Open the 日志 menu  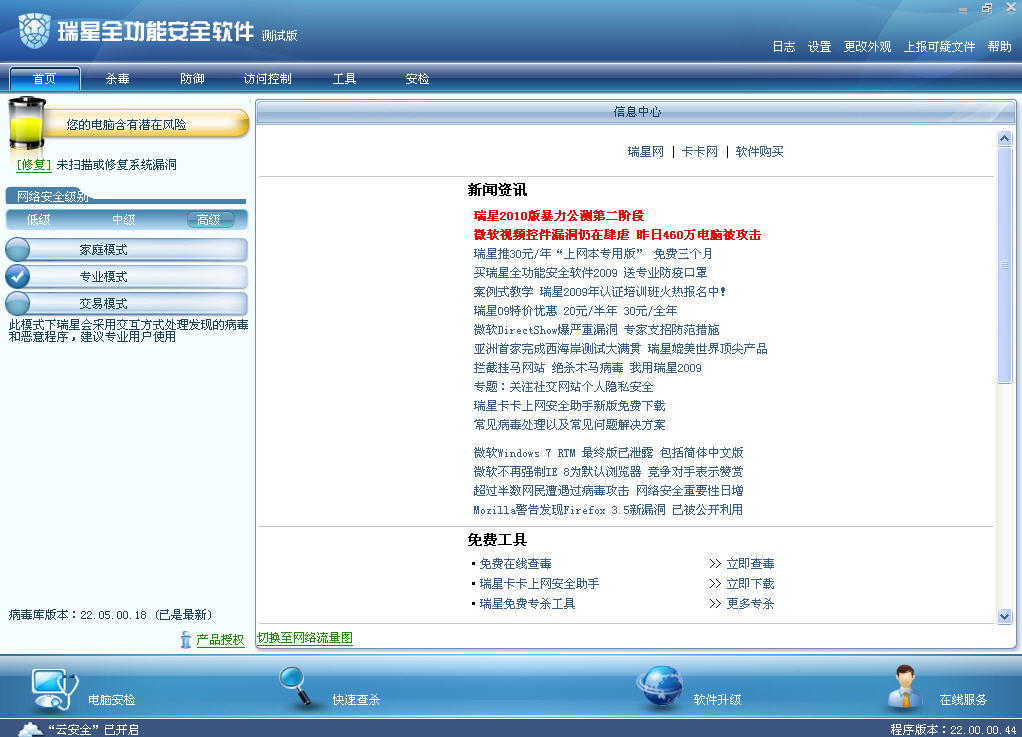point(783,46)
